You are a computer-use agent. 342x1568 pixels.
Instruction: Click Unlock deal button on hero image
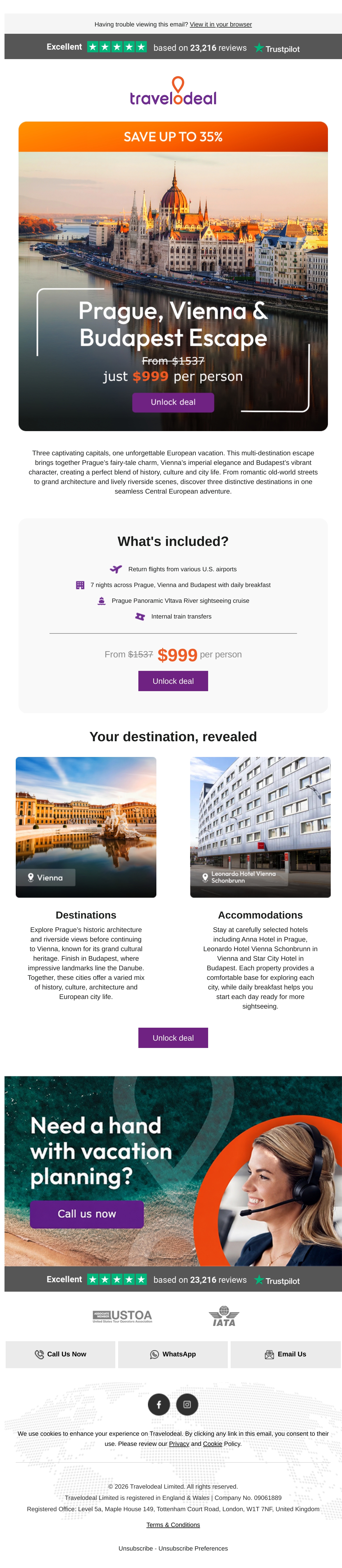coord(173,402)
